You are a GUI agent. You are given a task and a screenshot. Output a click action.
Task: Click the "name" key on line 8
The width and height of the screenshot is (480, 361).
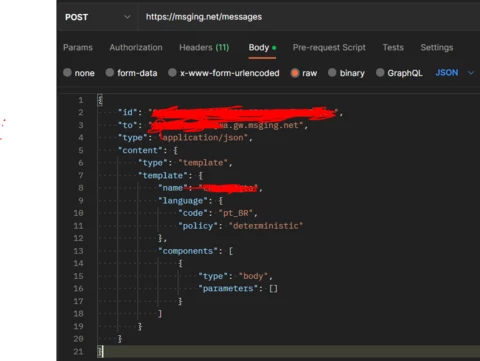[173, 188]
